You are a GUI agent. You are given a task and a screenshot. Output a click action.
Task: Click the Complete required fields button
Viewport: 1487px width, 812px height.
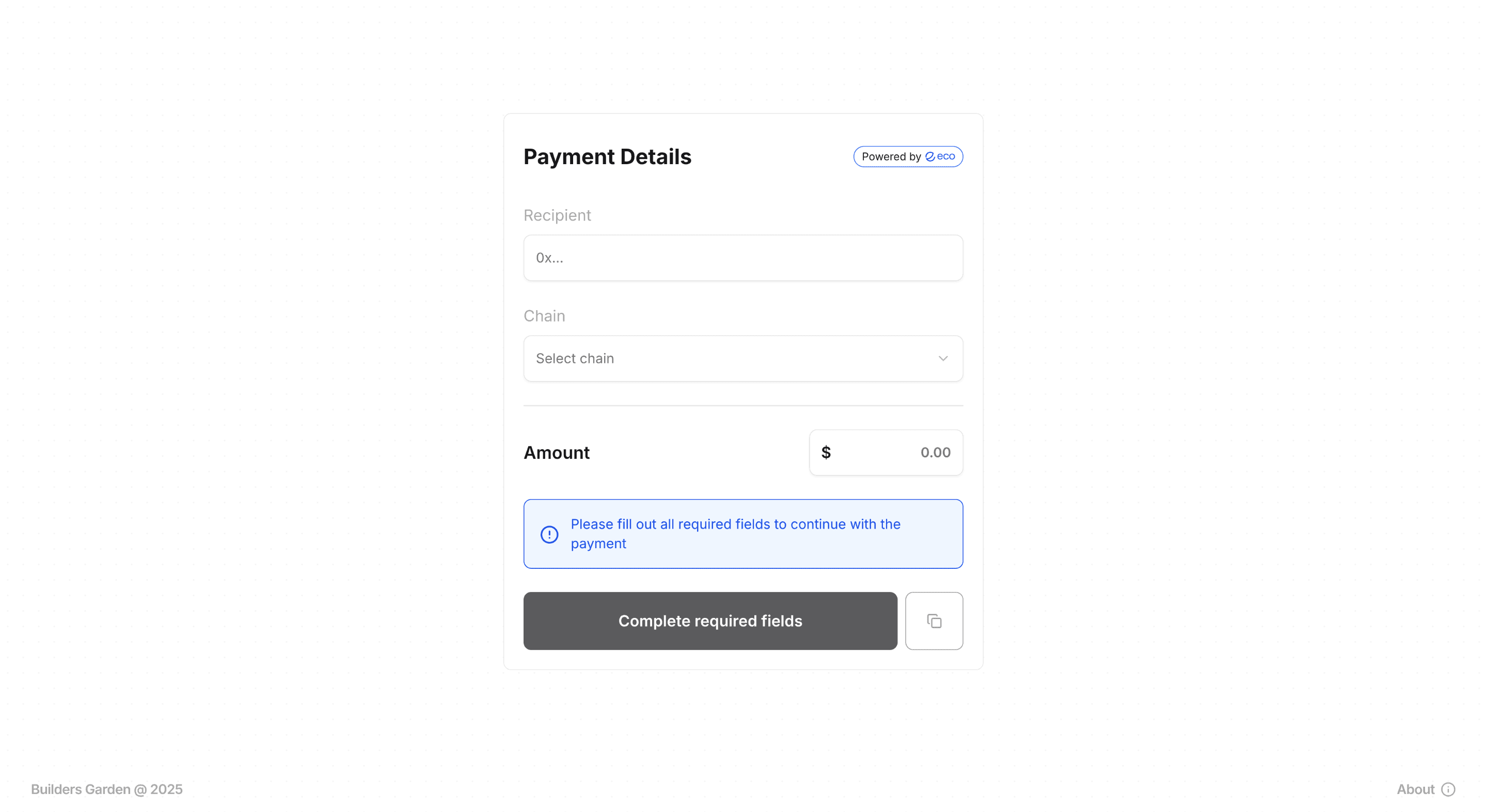[x=710, y=620]
